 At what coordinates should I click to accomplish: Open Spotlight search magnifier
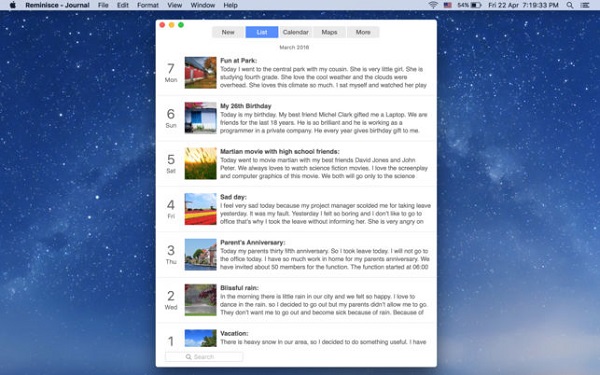pos(570,5)
